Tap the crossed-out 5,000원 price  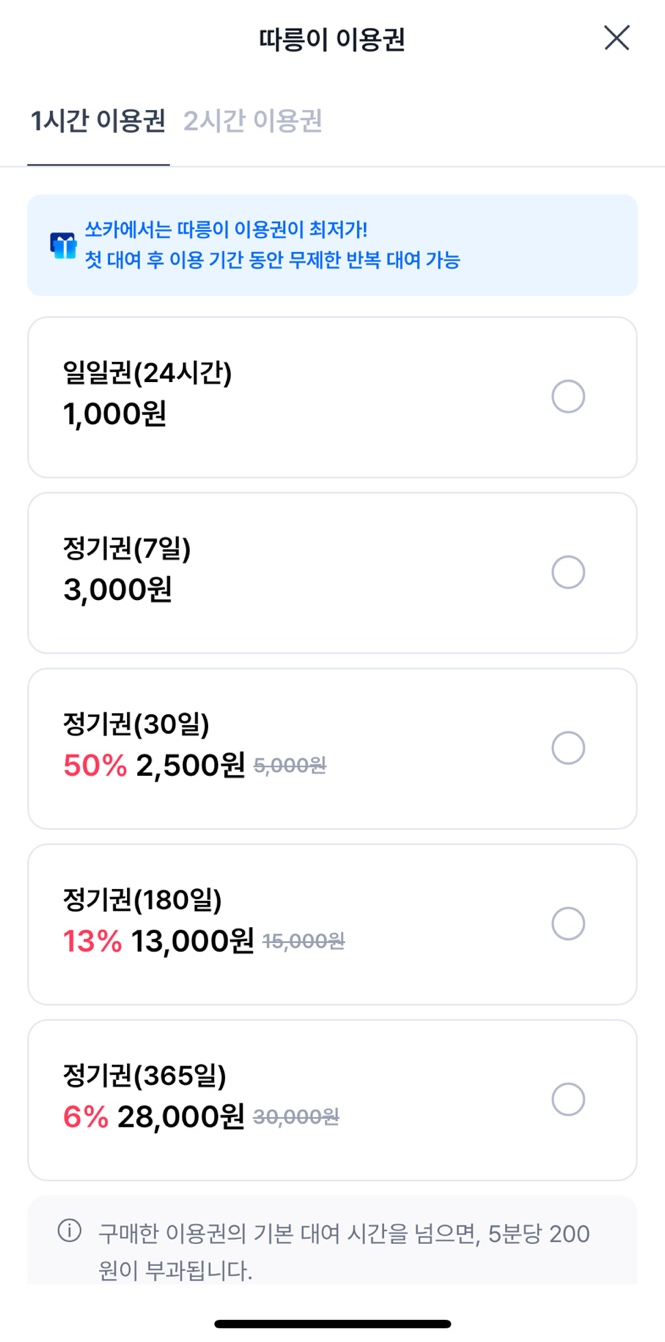[x=290, y=766]
